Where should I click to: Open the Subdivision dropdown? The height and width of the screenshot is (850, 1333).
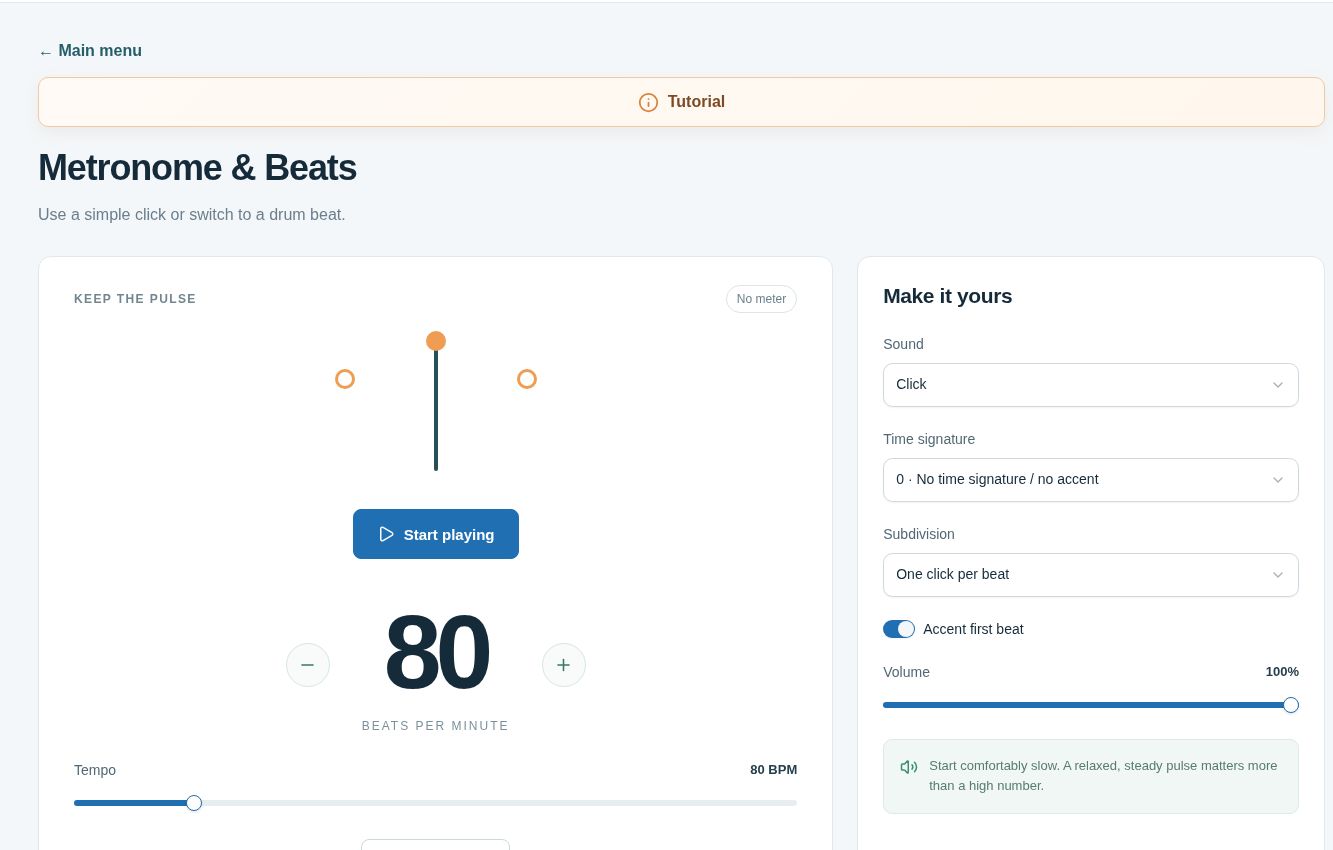1091,575
